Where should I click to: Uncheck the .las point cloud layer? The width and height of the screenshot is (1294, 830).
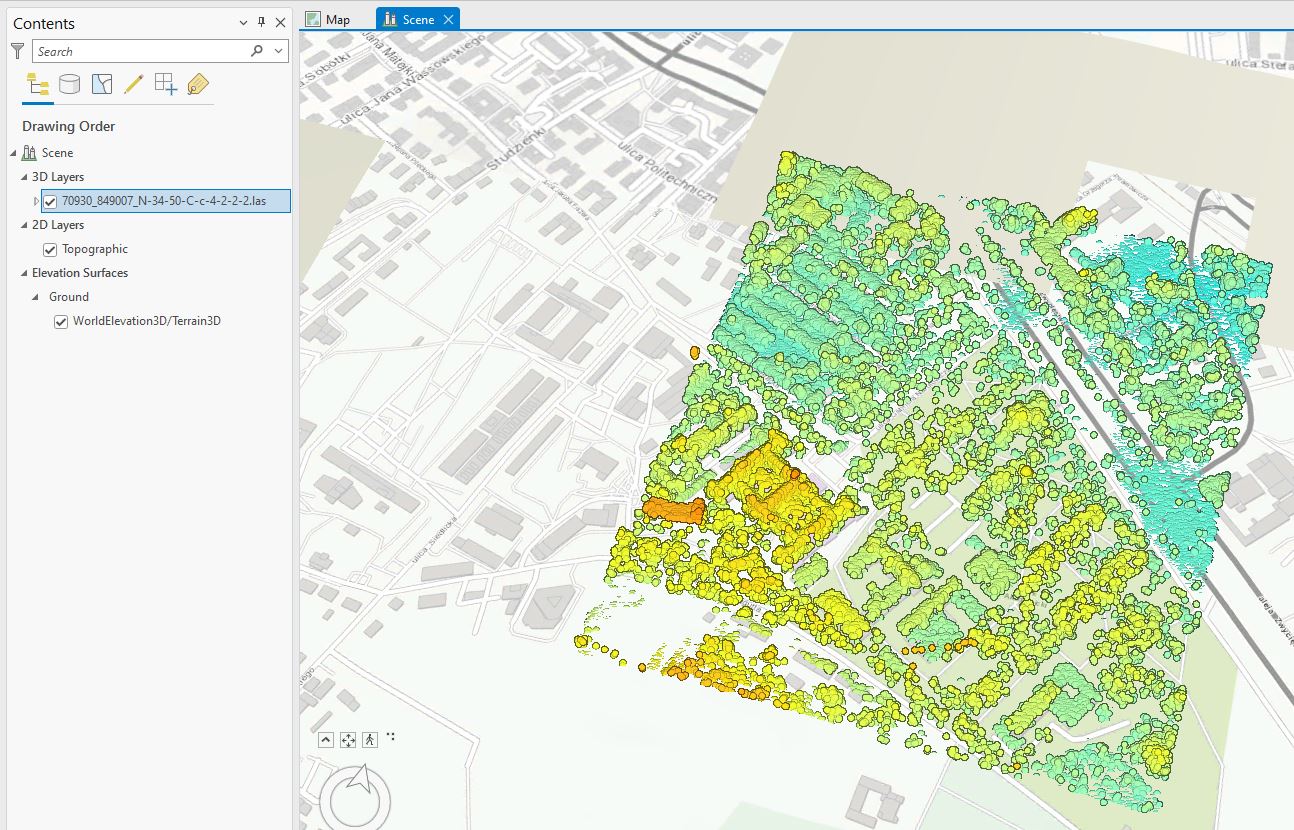point(50,201)
